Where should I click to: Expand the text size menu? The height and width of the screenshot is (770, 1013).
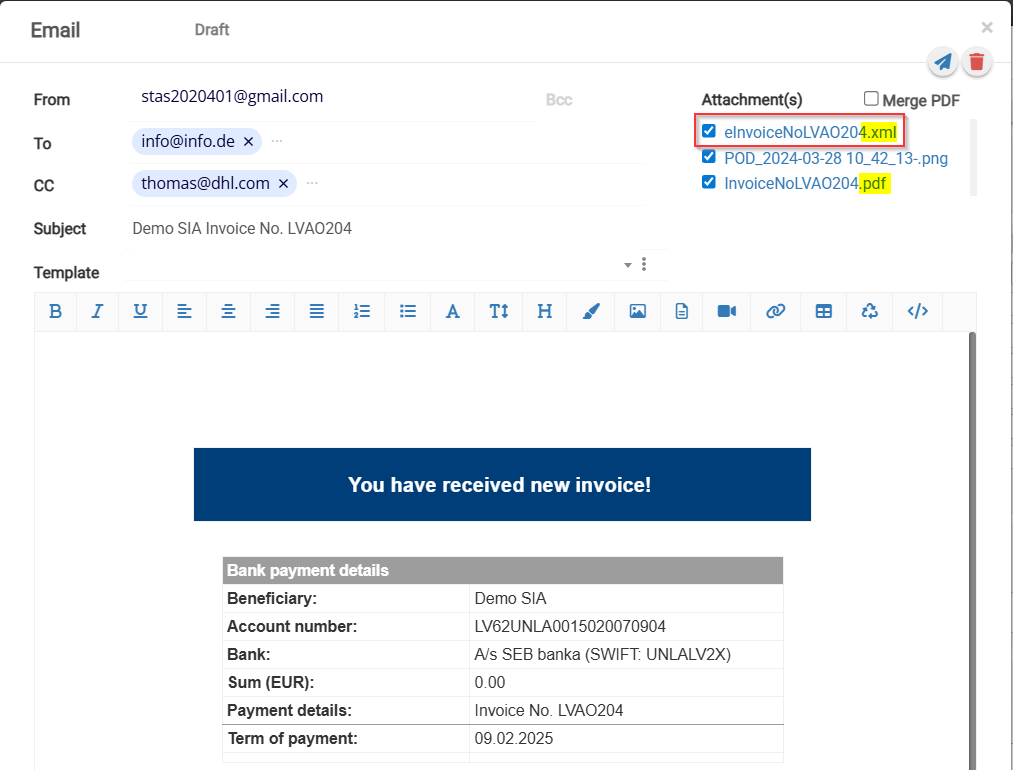(499, 311)
